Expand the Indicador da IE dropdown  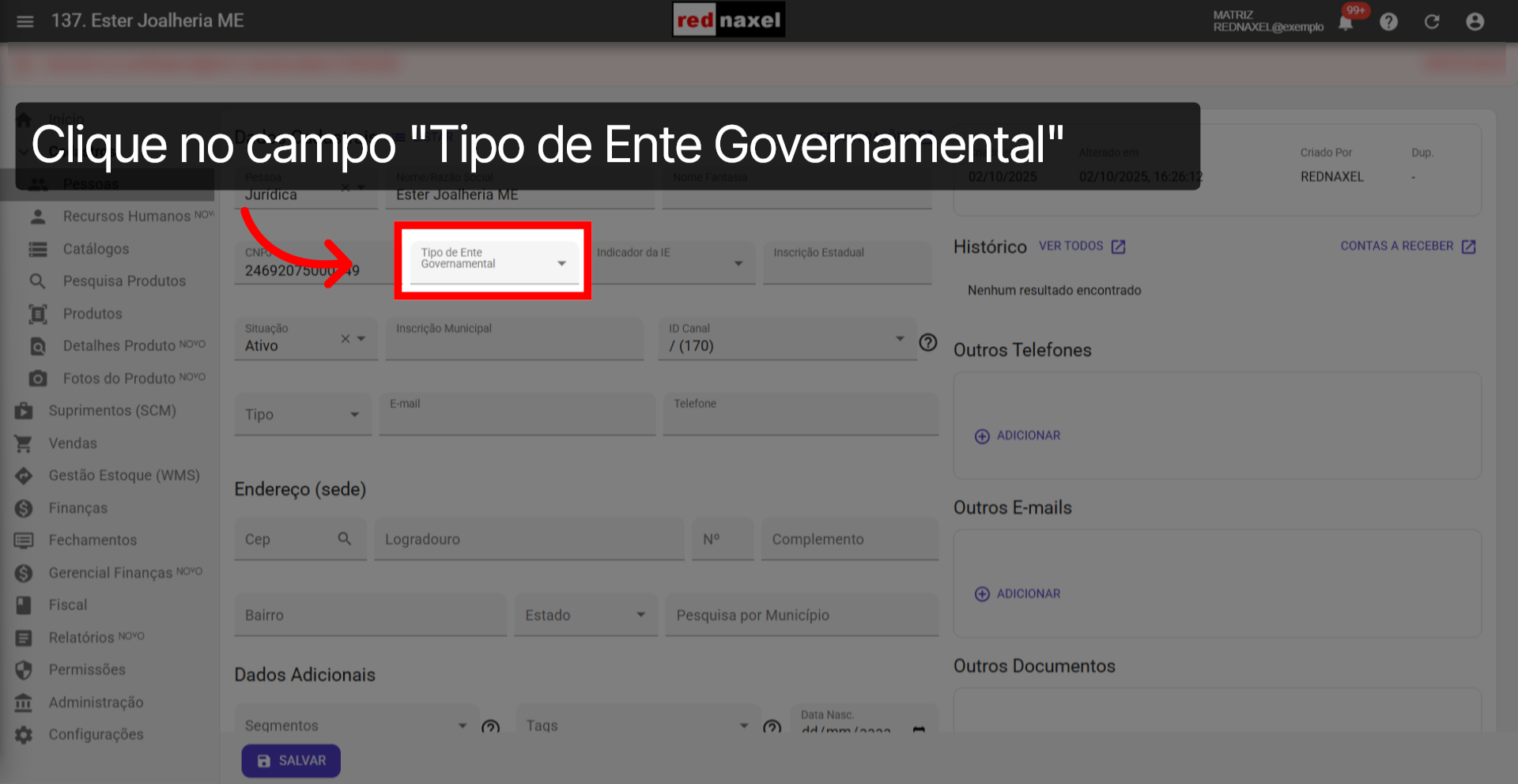739,262
